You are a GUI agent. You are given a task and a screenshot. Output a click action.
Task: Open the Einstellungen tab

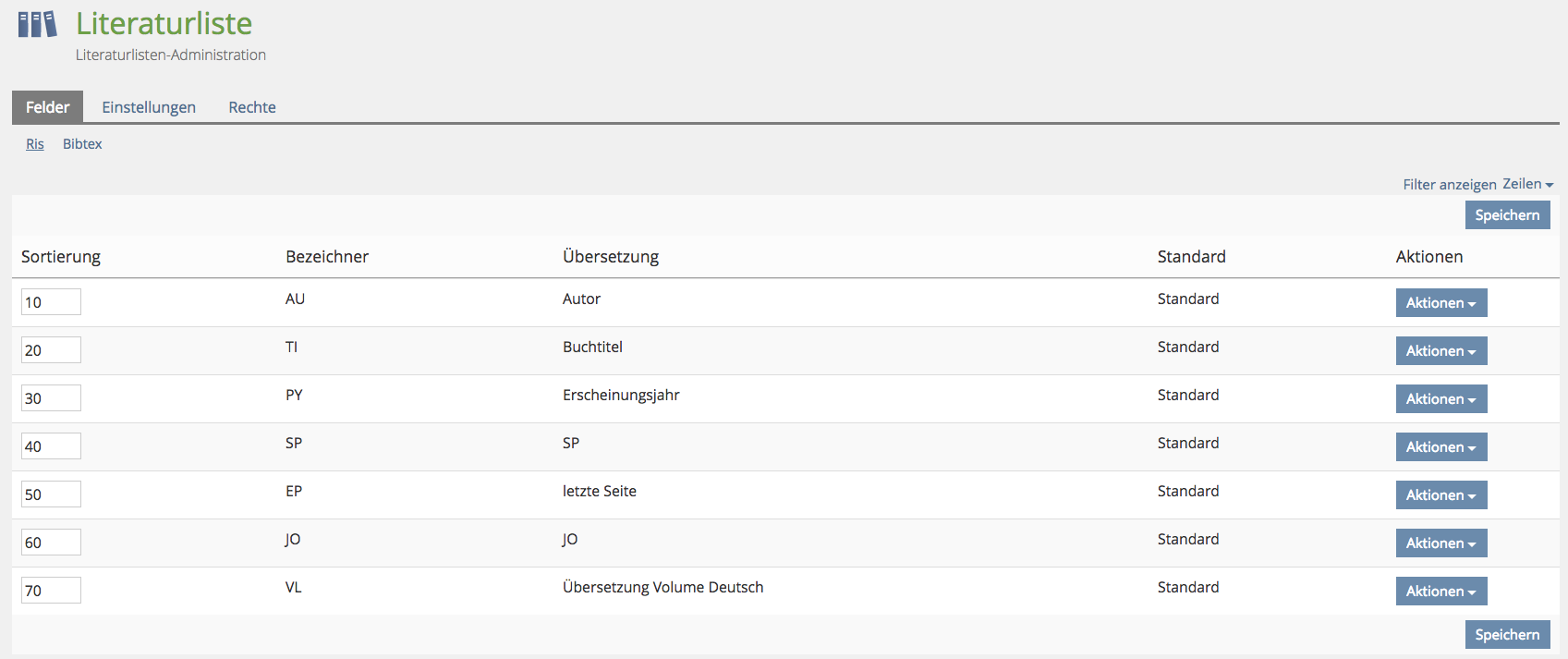[x=149, y=107]
